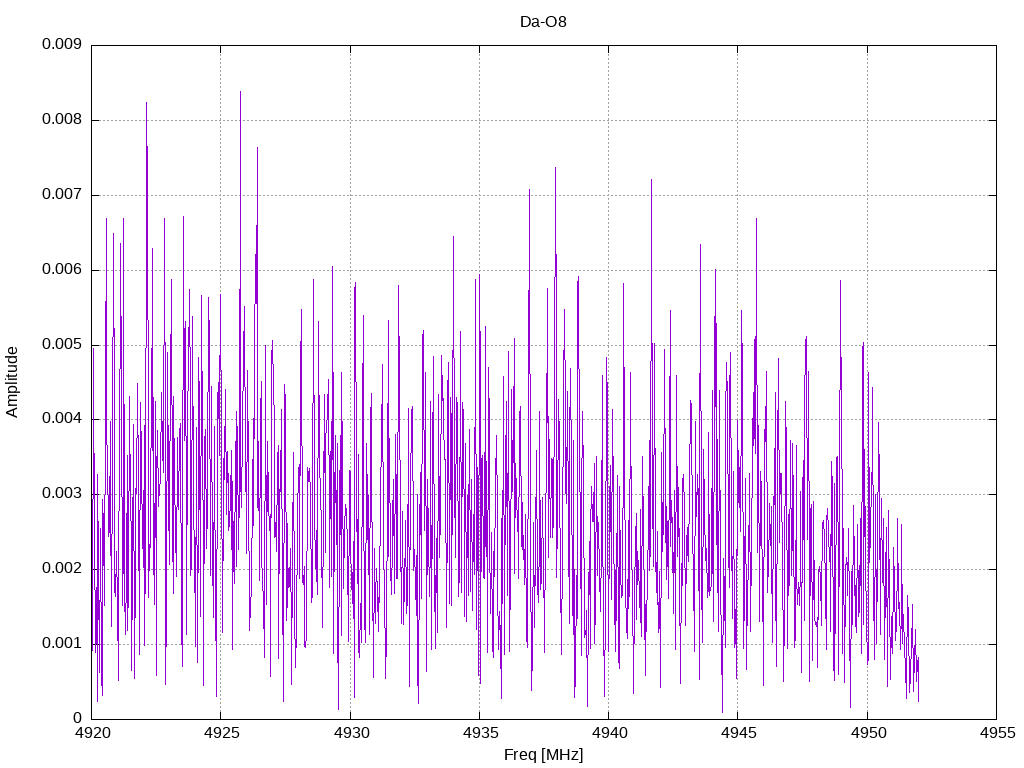
Task: Click the 4935 x-axis tick label
Action: click(x=480, y=733)
